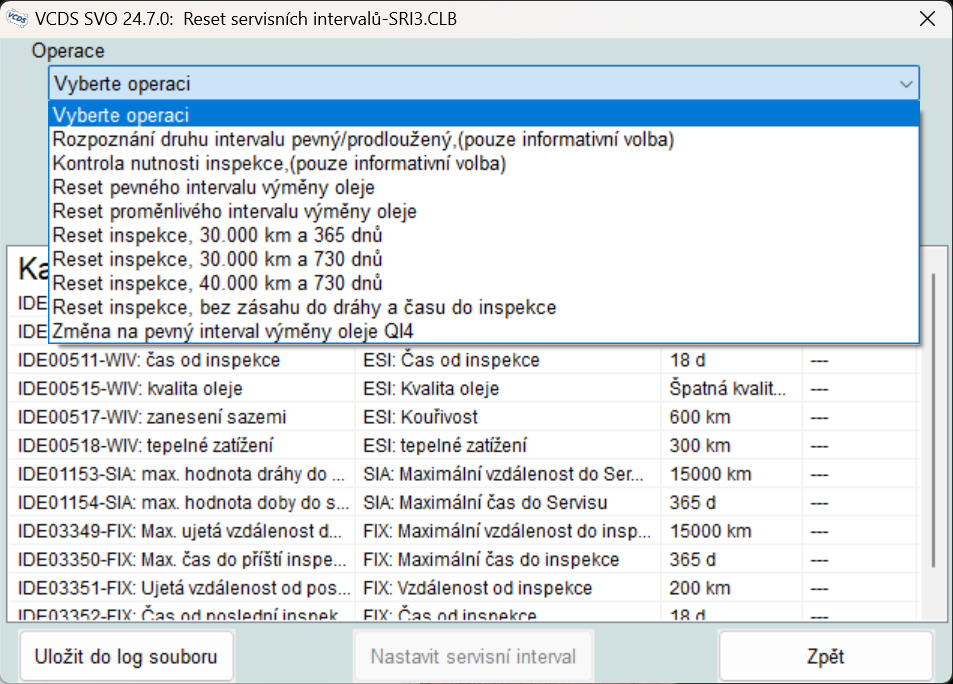Choose 'Kontrola nutnosti inspekce' option

(x=484, y=164)
